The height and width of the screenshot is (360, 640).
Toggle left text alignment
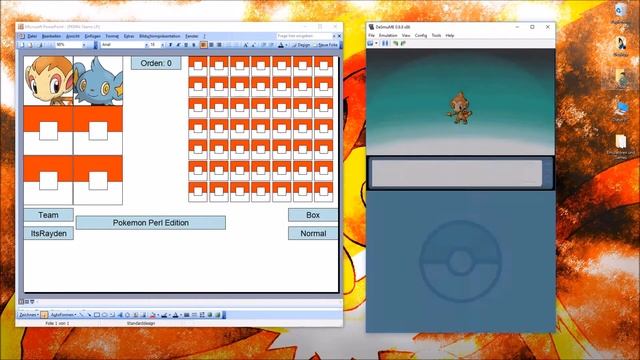(203, 45)
